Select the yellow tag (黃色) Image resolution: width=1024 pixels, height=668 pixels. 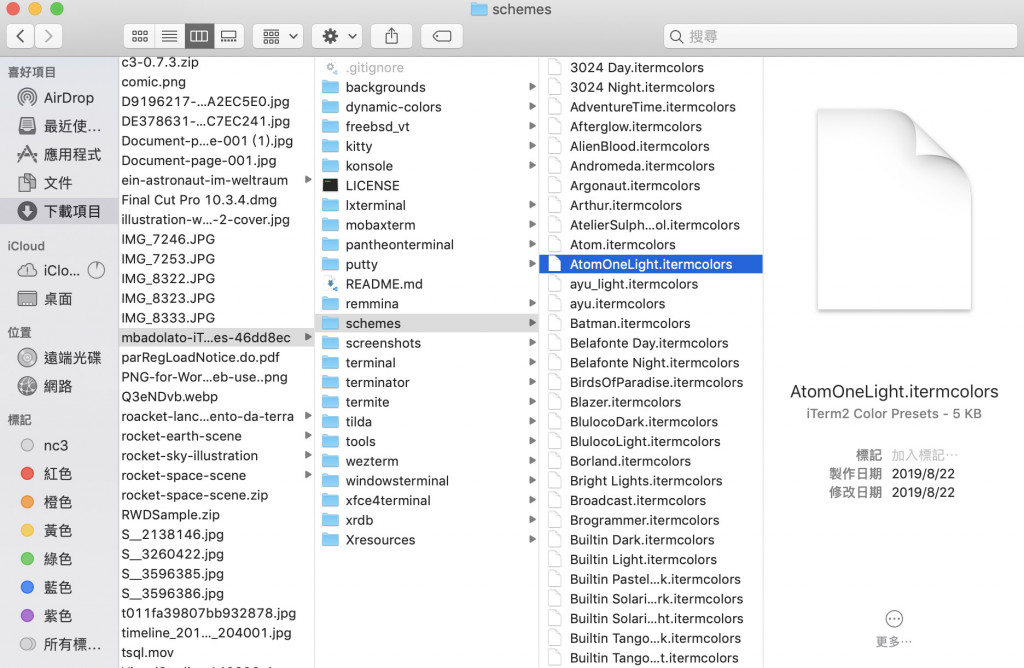pos(59,530)
